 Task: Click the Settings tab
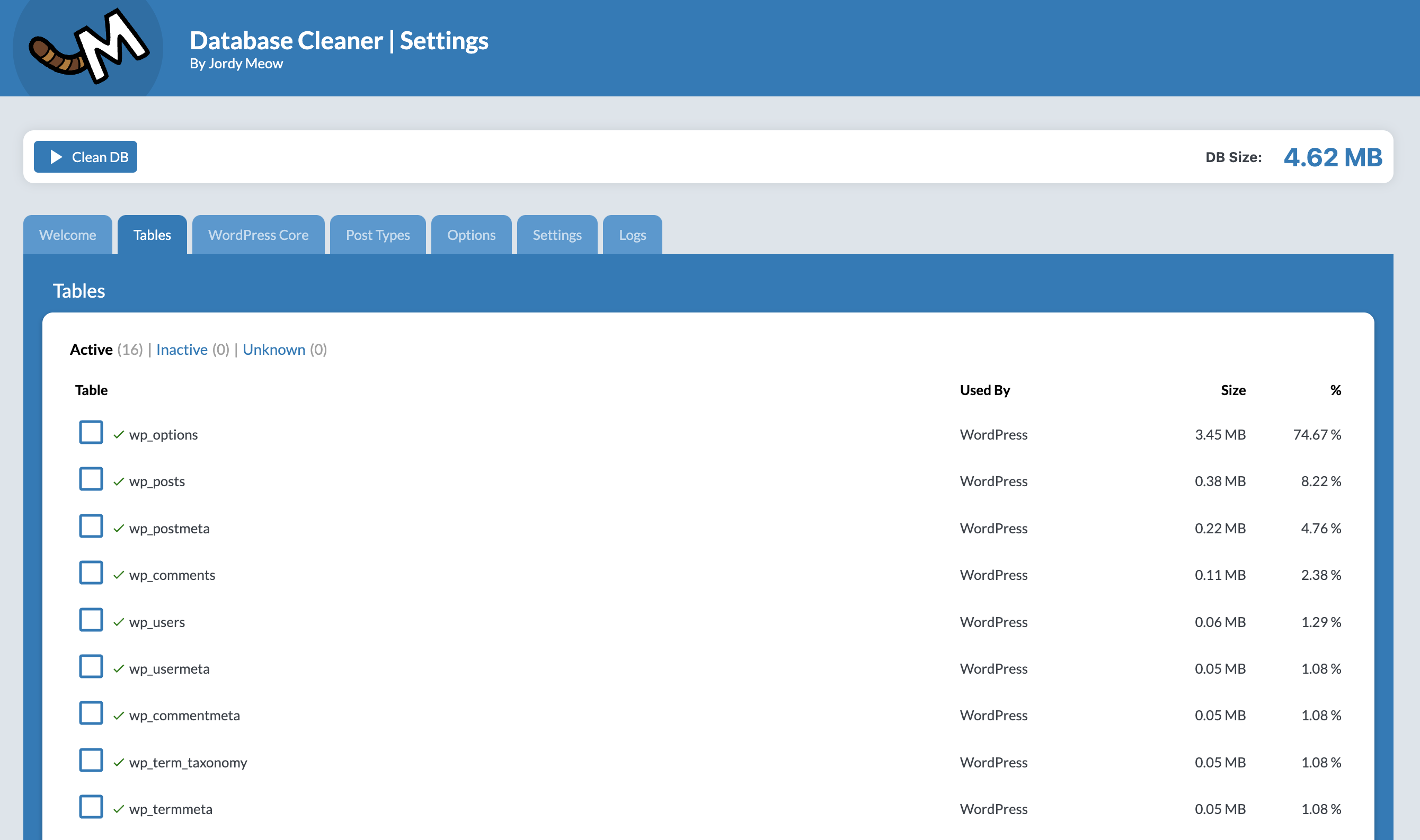click(x=558, y=234)
